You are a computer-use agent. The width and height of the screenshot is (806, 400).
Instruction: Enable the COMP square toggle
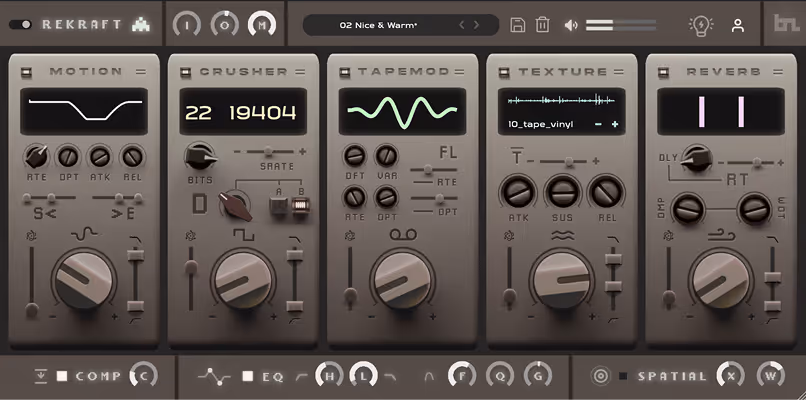click(62, 376)
